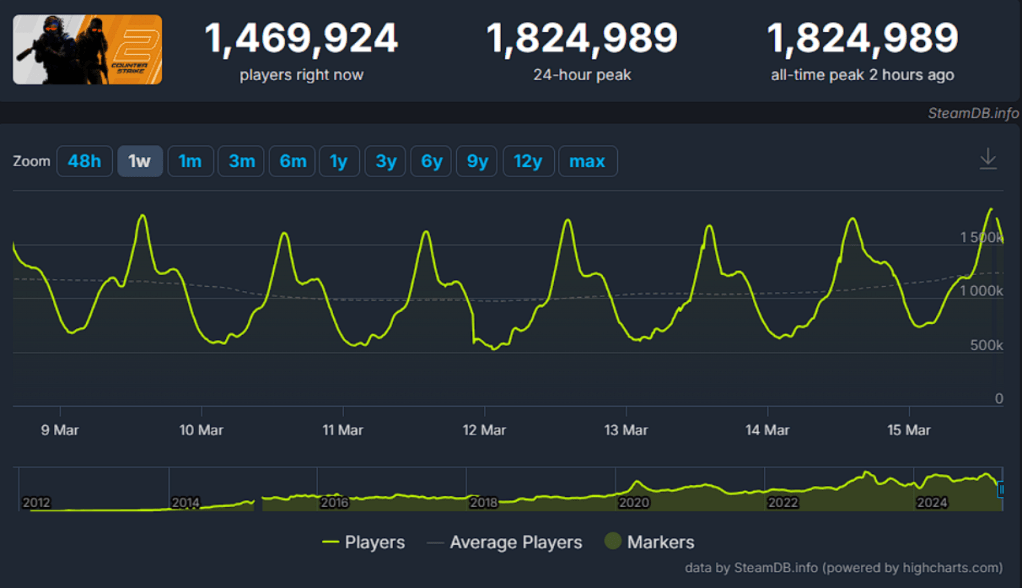This screenshot has width=1022, height=588.
Task: Click 2020 in the navigator timeline
Action: pyautogui.click(x=633, y=502)
